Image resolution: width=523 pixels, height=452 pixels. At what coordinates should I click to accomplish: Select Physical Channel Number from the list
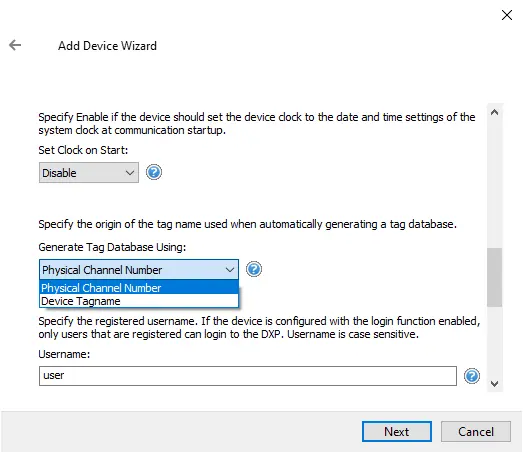point(139,288)
